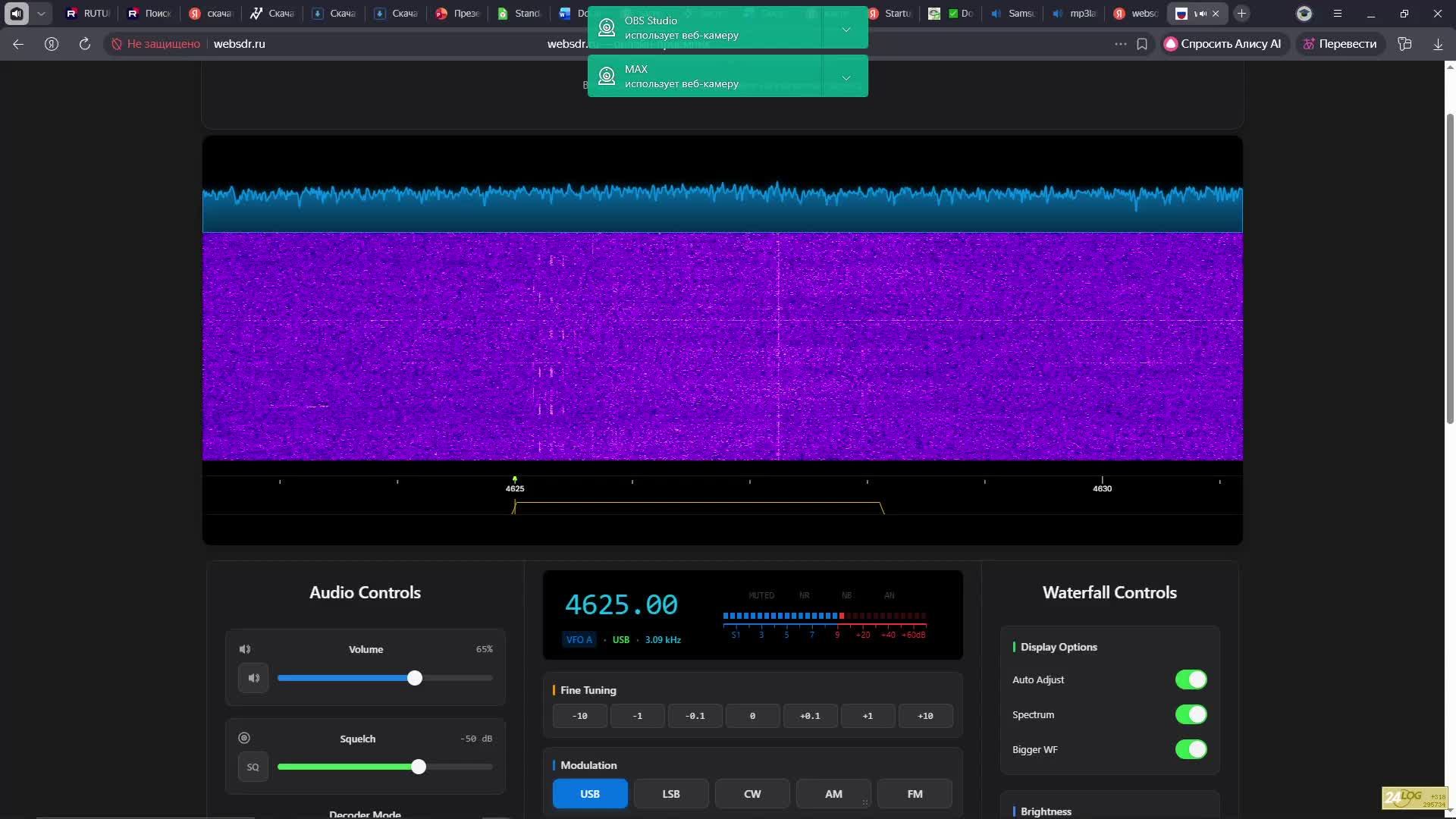Click the SQ squelch button
The image size is (1456, 819).
[x=253, y=767]
